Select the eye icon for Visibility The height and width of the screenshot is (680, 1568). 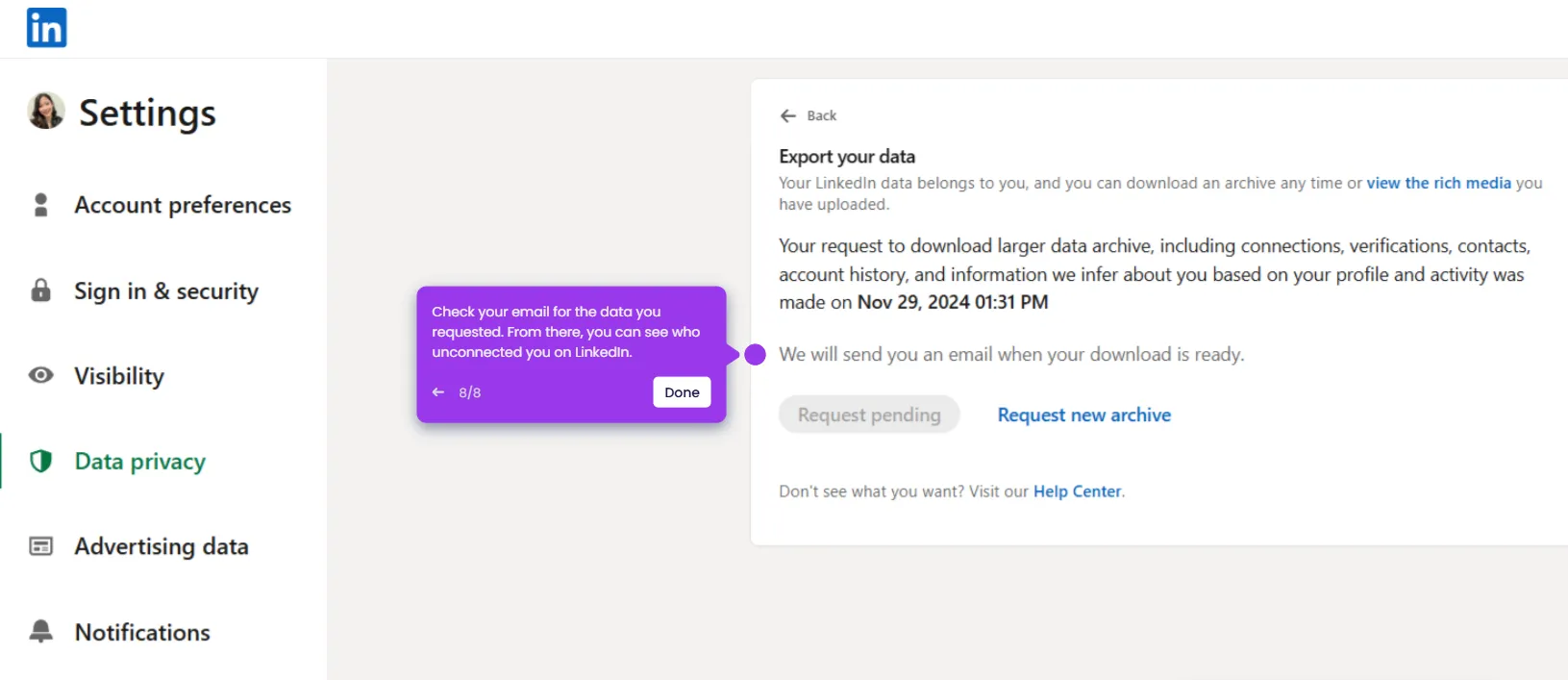coord(40,375)
